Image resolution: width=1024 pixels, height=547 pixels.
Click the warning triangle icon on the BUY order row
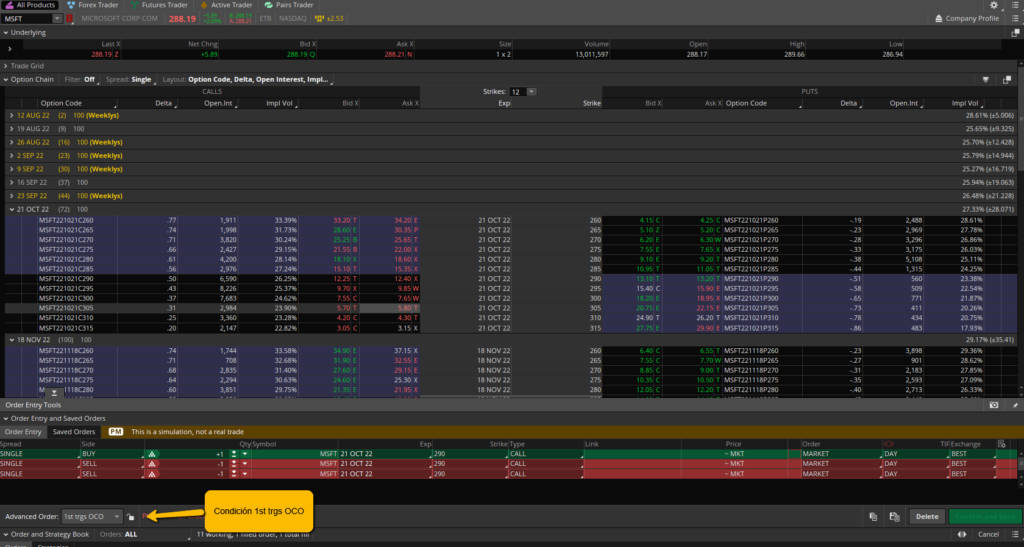(x=153, y=453)
